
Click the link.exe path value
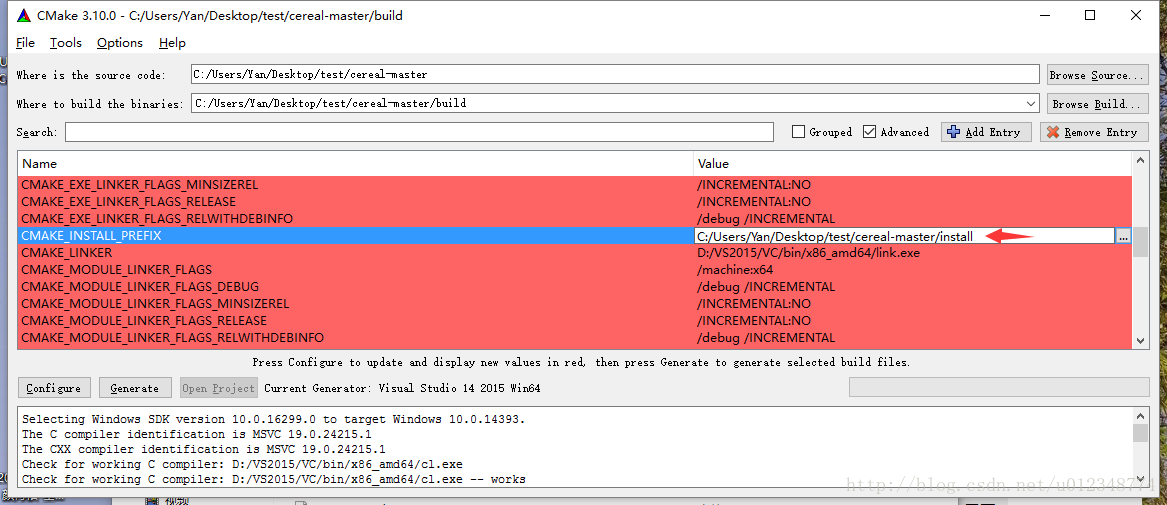coord(808,253)
